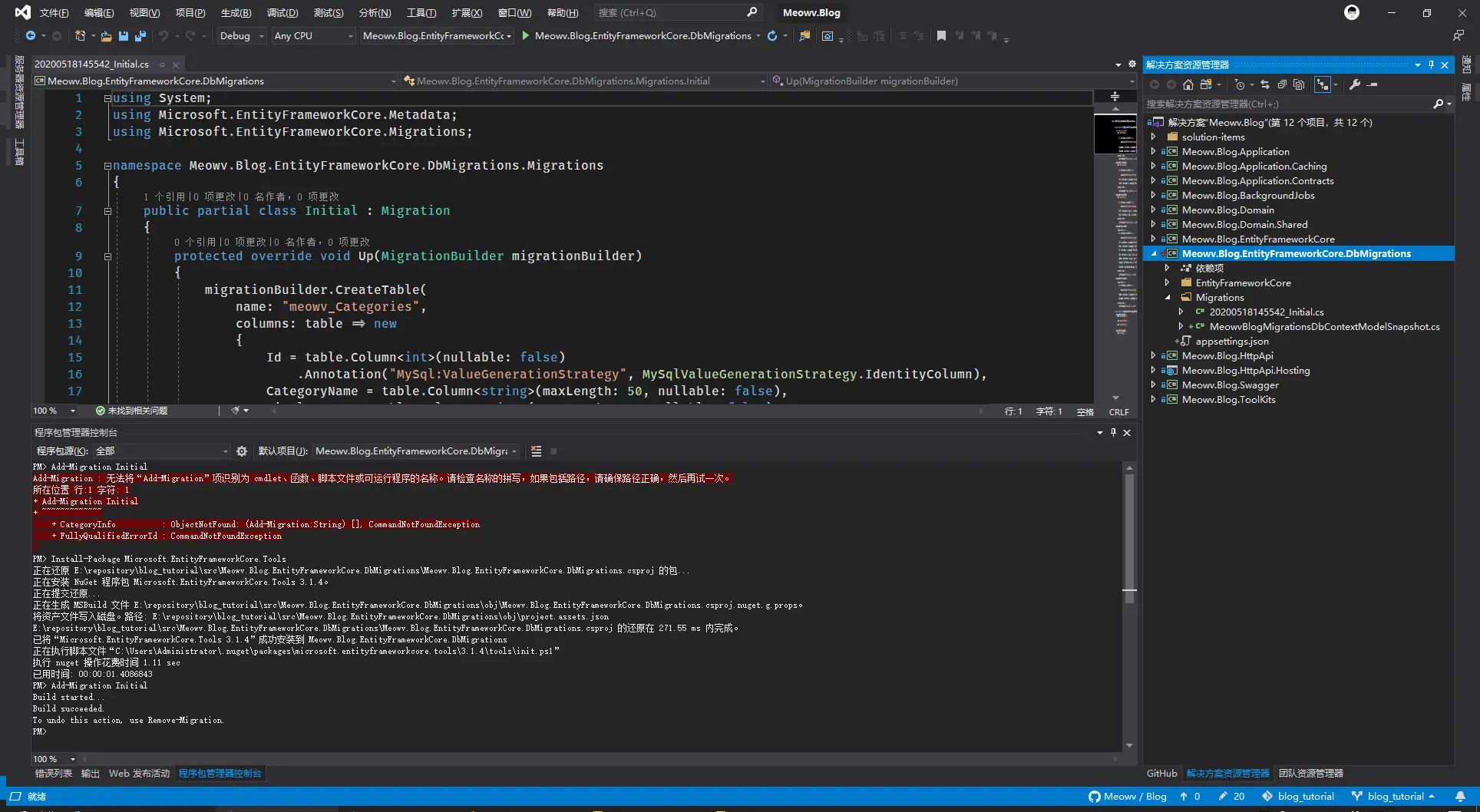Open the Debug configuration dropdown
1480x812 pixels.
[241, 36]
